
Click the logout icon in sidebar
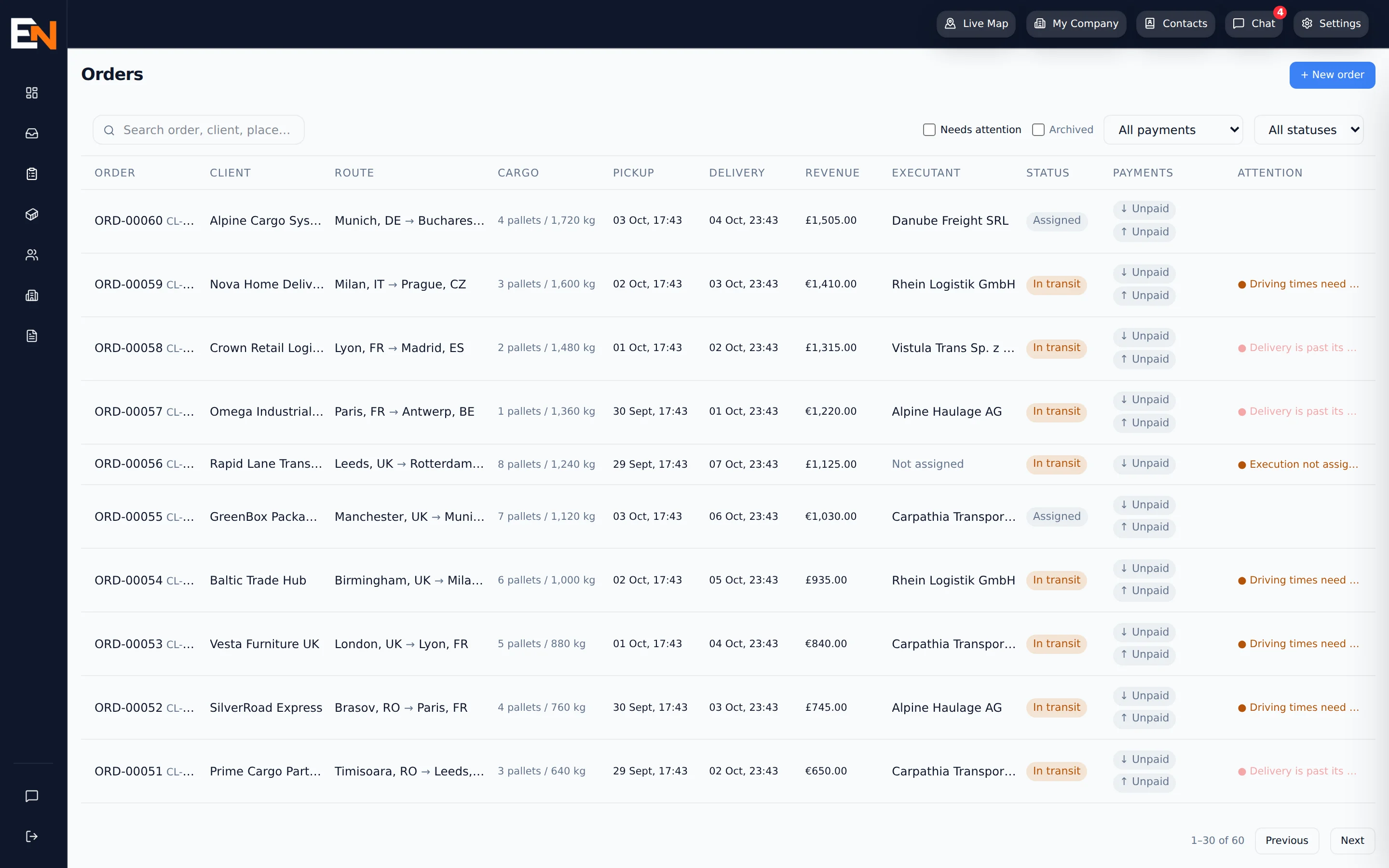click(x=32, y=836)
